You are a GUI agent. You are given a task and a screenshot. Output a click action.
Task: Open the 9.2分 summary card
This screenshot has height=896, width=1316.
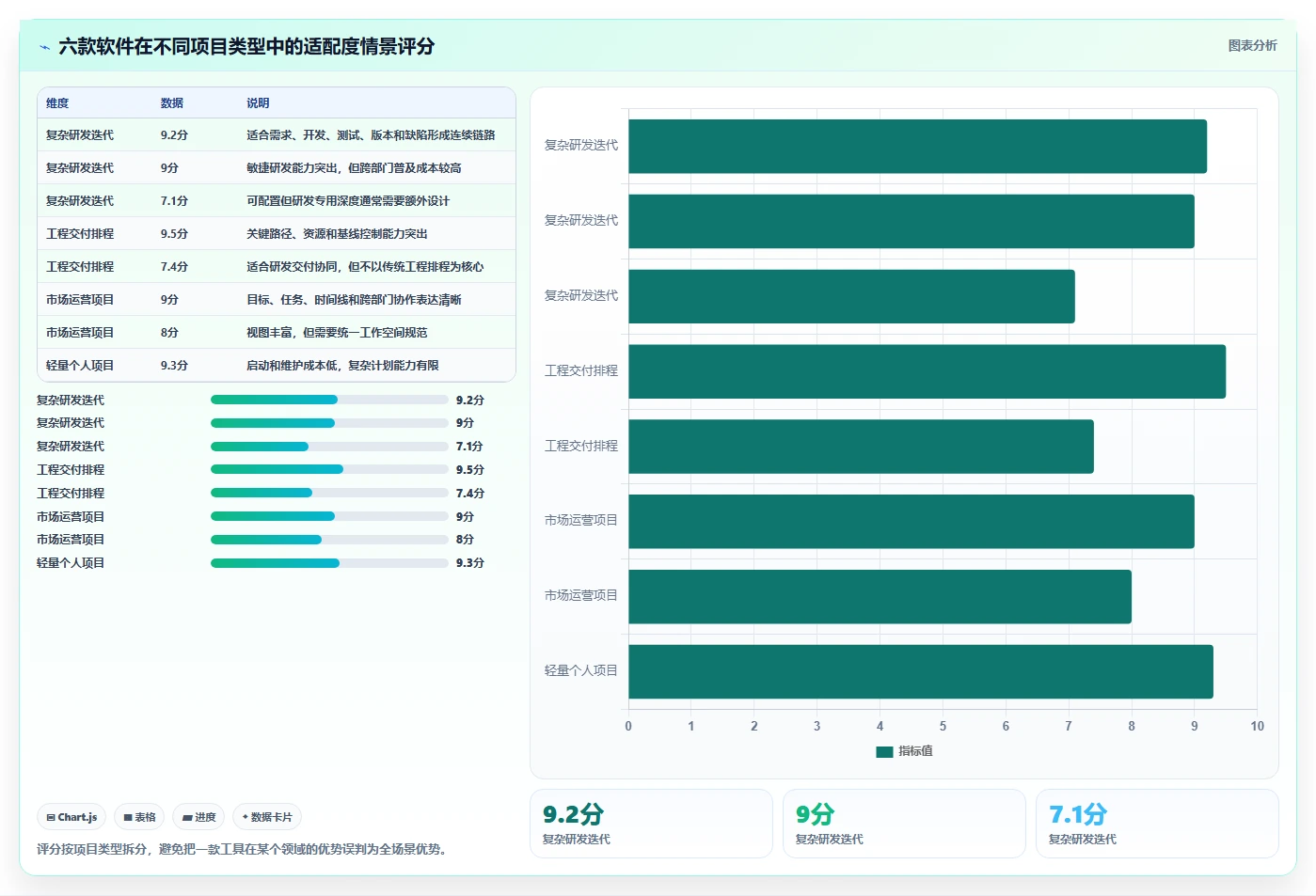(651, 824)
